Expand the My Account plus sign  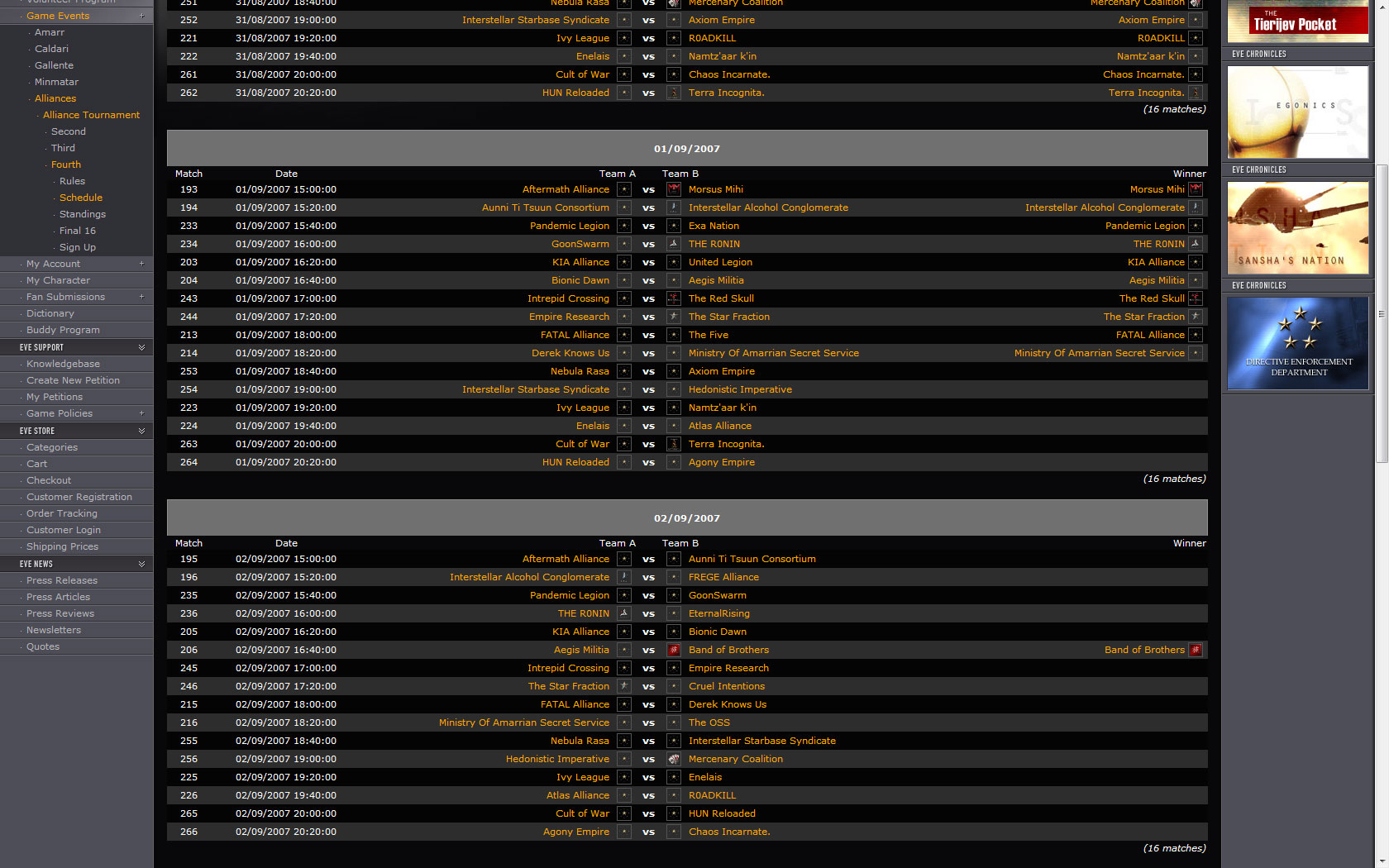(x=141, y=264)
